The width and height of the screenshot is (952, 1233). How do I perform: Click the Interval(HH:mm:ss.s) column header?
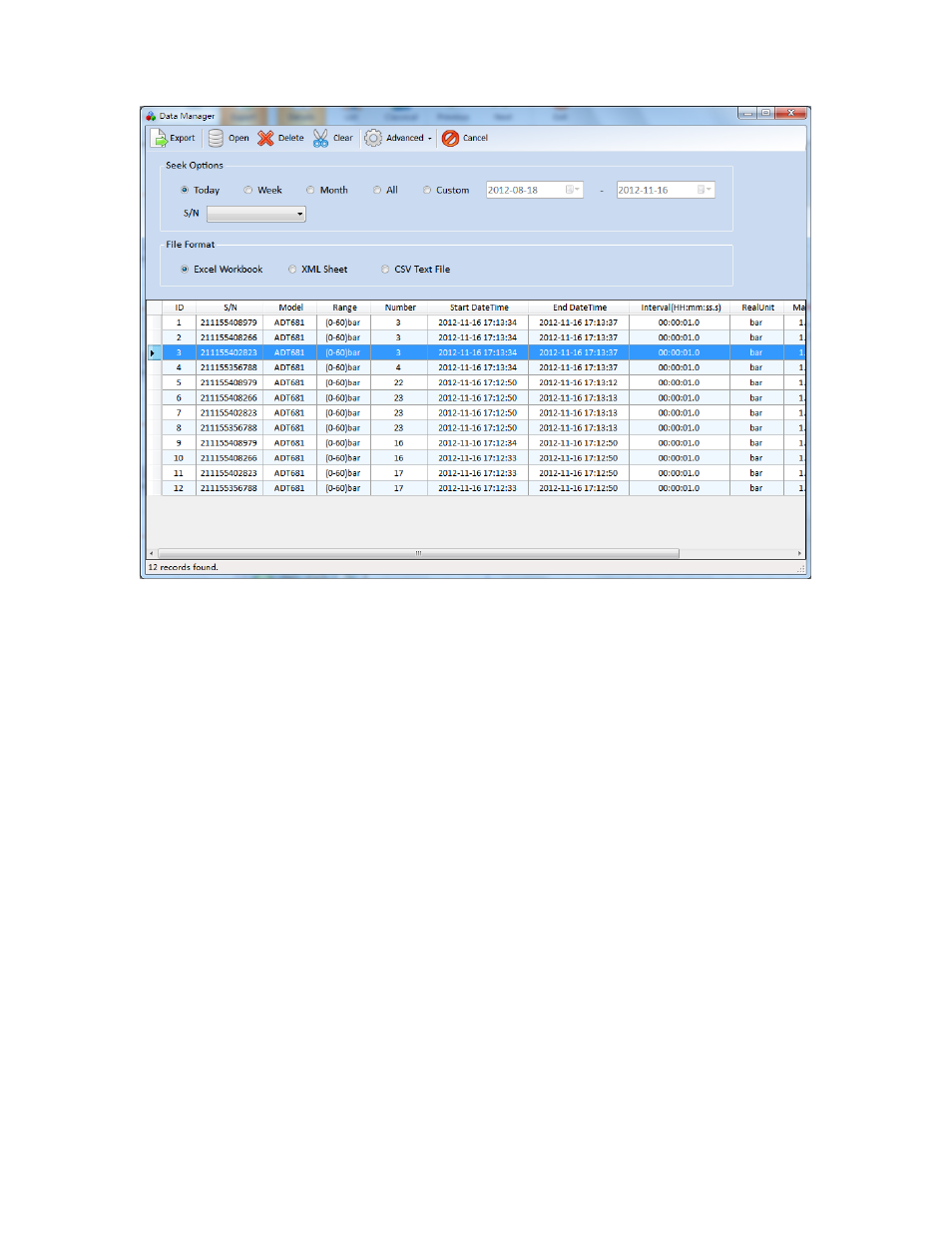681,308
